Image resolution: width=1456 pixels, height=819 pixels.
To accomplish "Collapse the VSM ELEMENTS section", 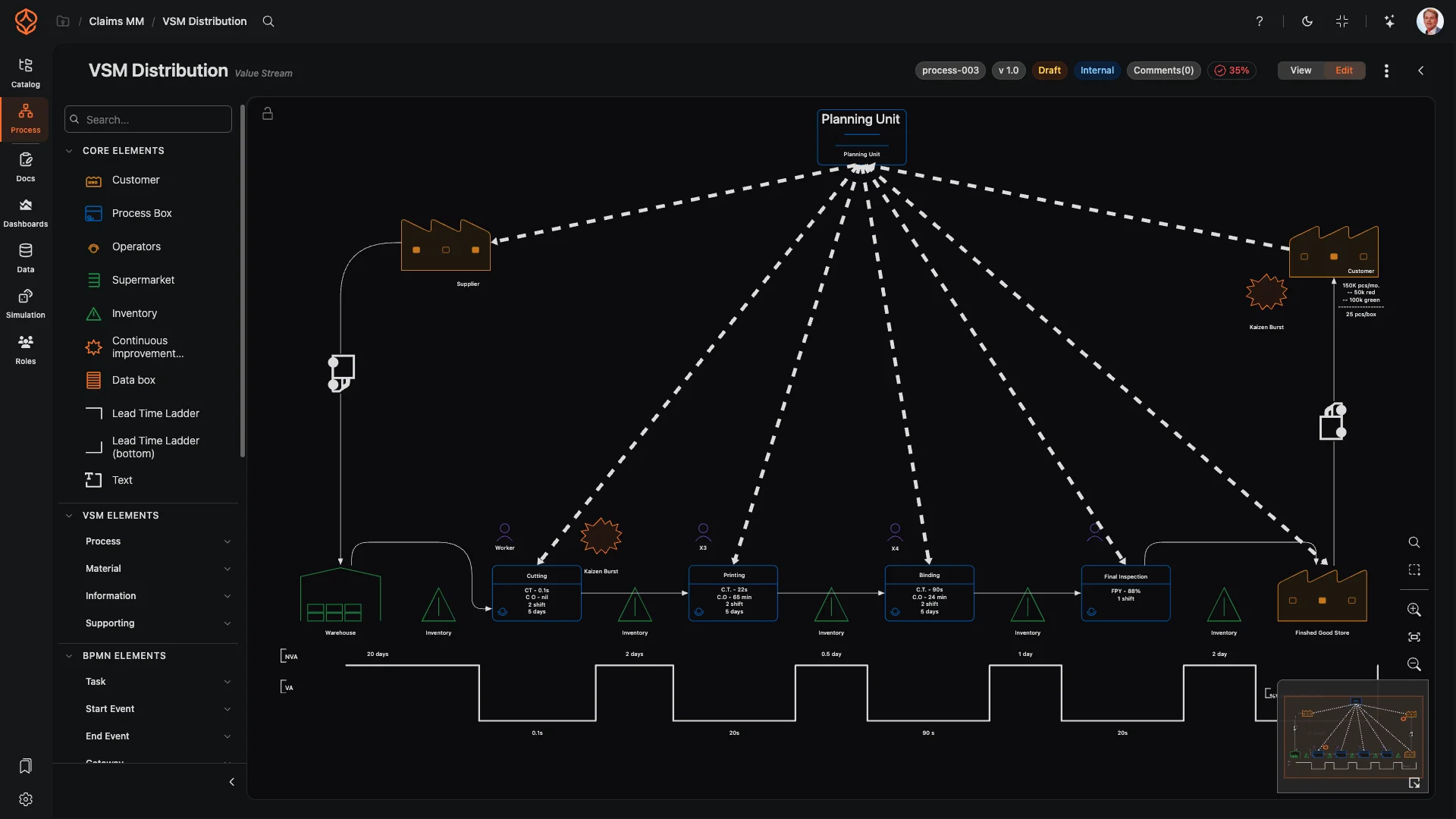I will pyautogui.click(x=69, y=516).
